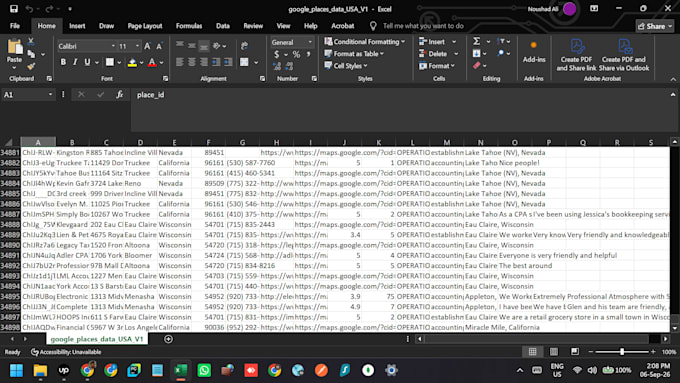The image size is (680, 383).
Task: Switch to the Data tab
Action: pos(223,26)
